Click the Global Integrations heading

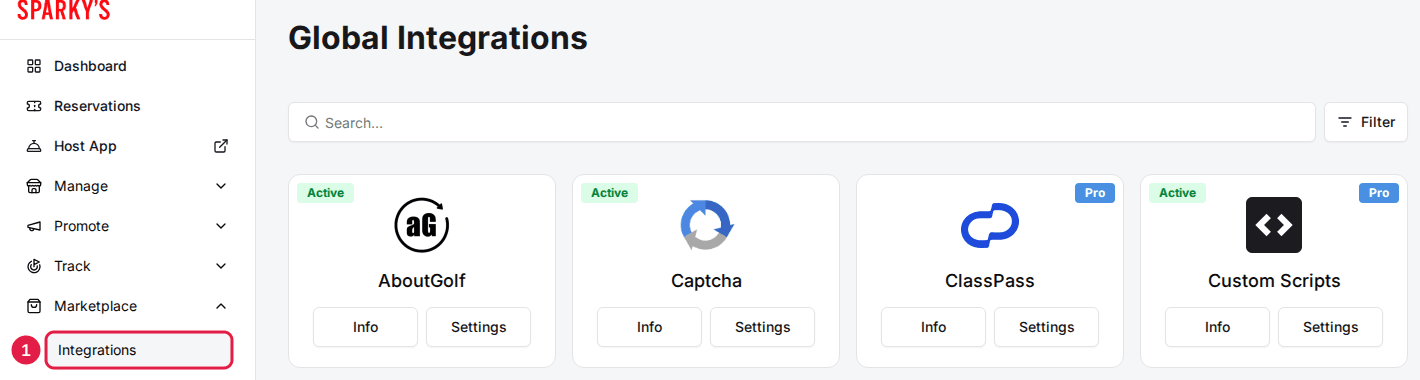click(x=438, y=38)
